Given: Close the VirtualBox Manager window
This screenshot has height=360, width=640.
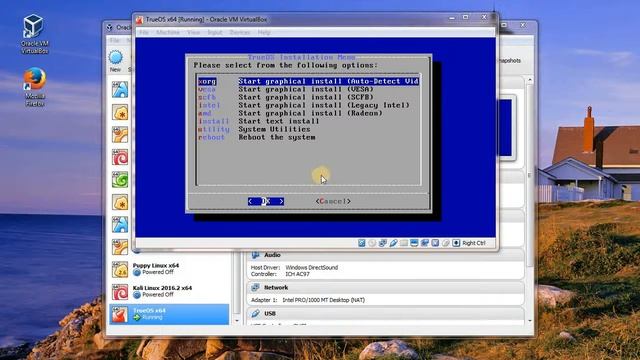Looking at the screenshot, I should pos(523,25).
